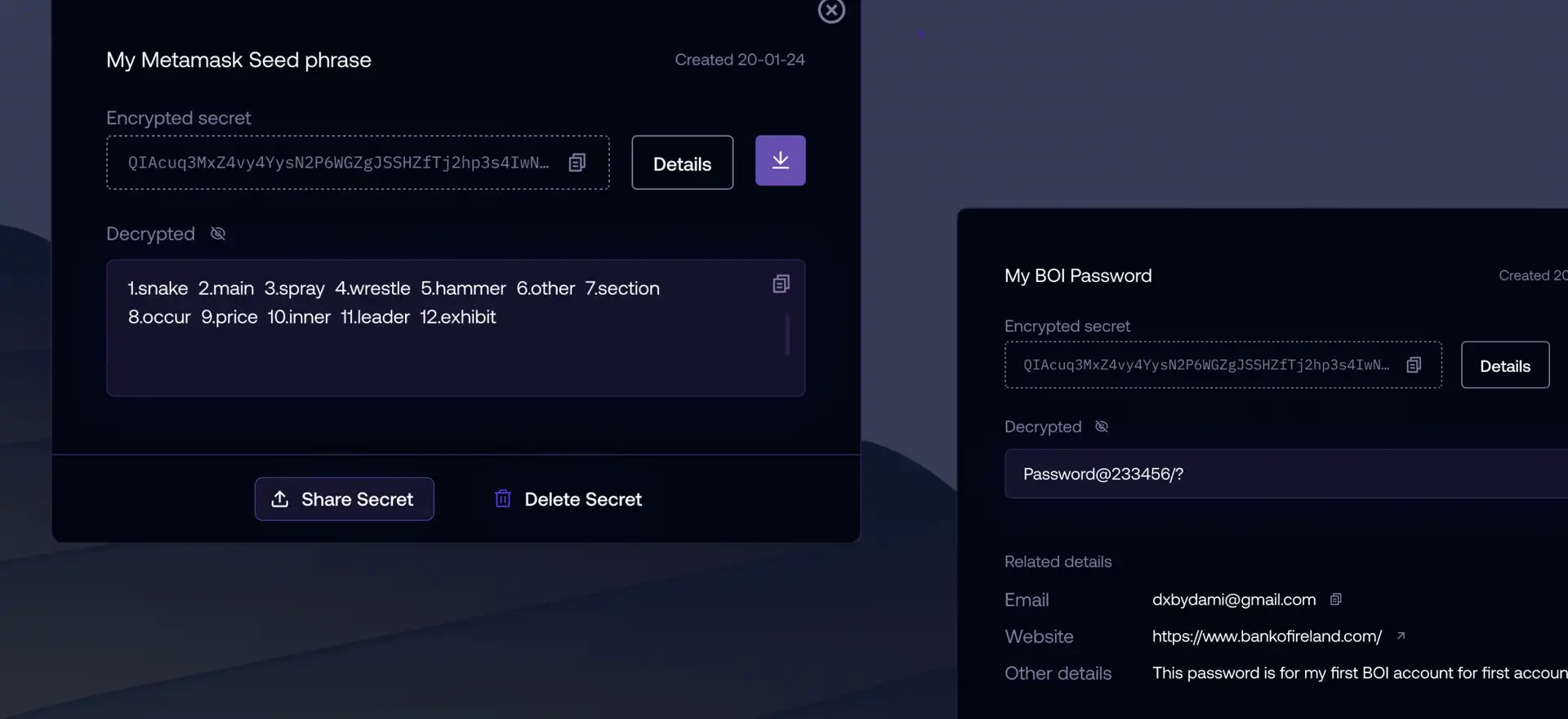Download the Metamask secret using the purple button
This screenshot has width=1568, height=719.
[780, 160]
